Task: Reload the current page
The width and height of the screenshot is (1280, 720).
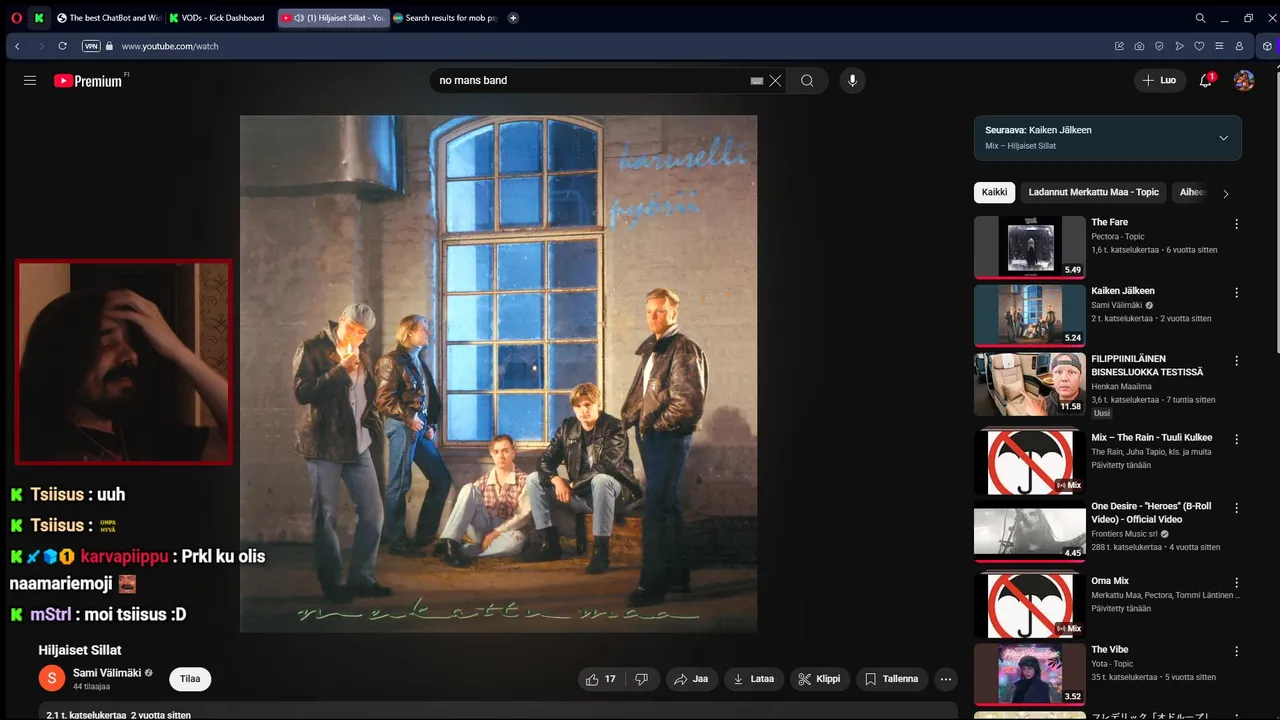Action: click(x=62, y=46)
